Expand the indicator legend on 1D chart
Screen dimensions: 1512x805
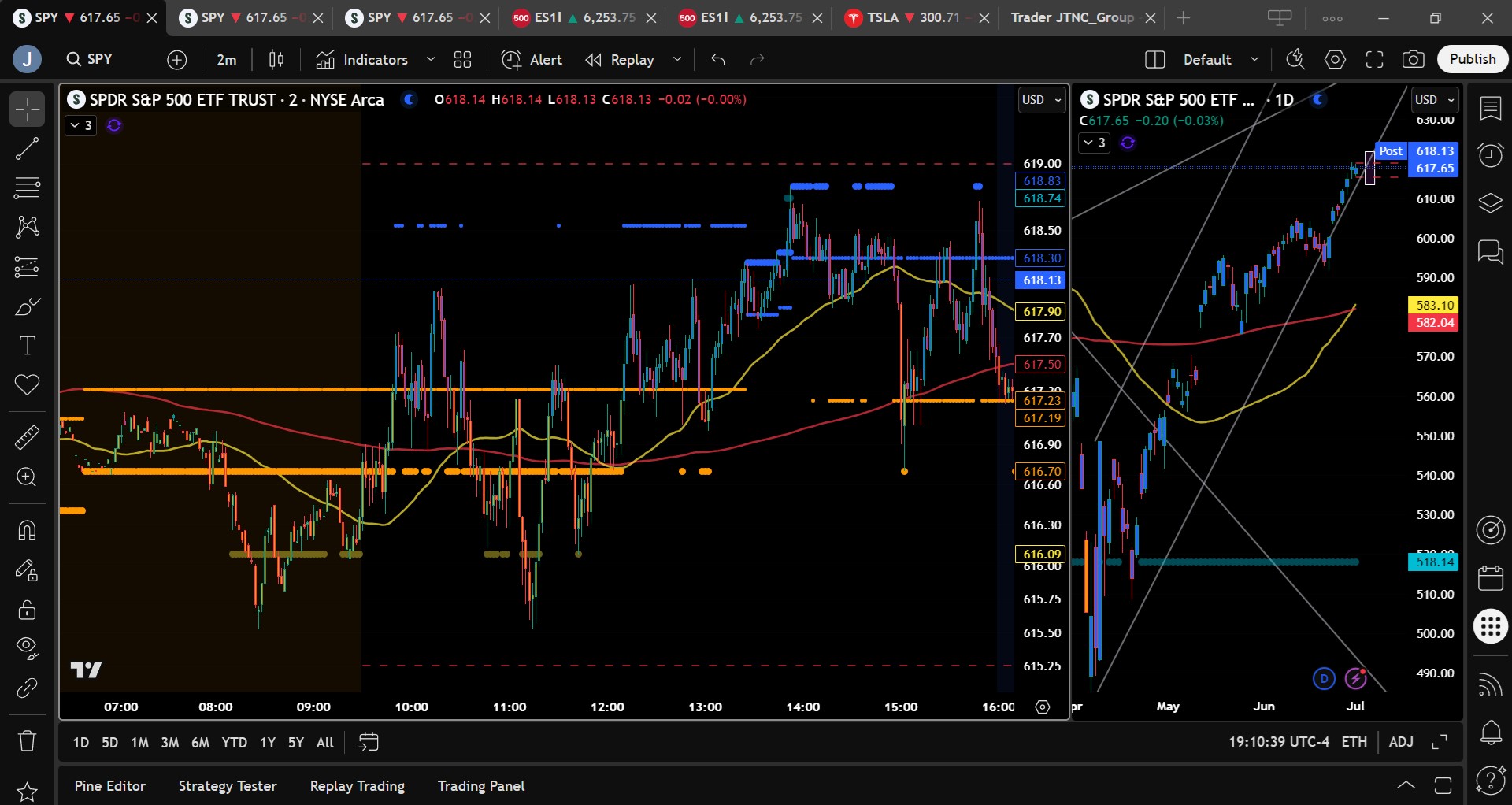coord(1095,143)
